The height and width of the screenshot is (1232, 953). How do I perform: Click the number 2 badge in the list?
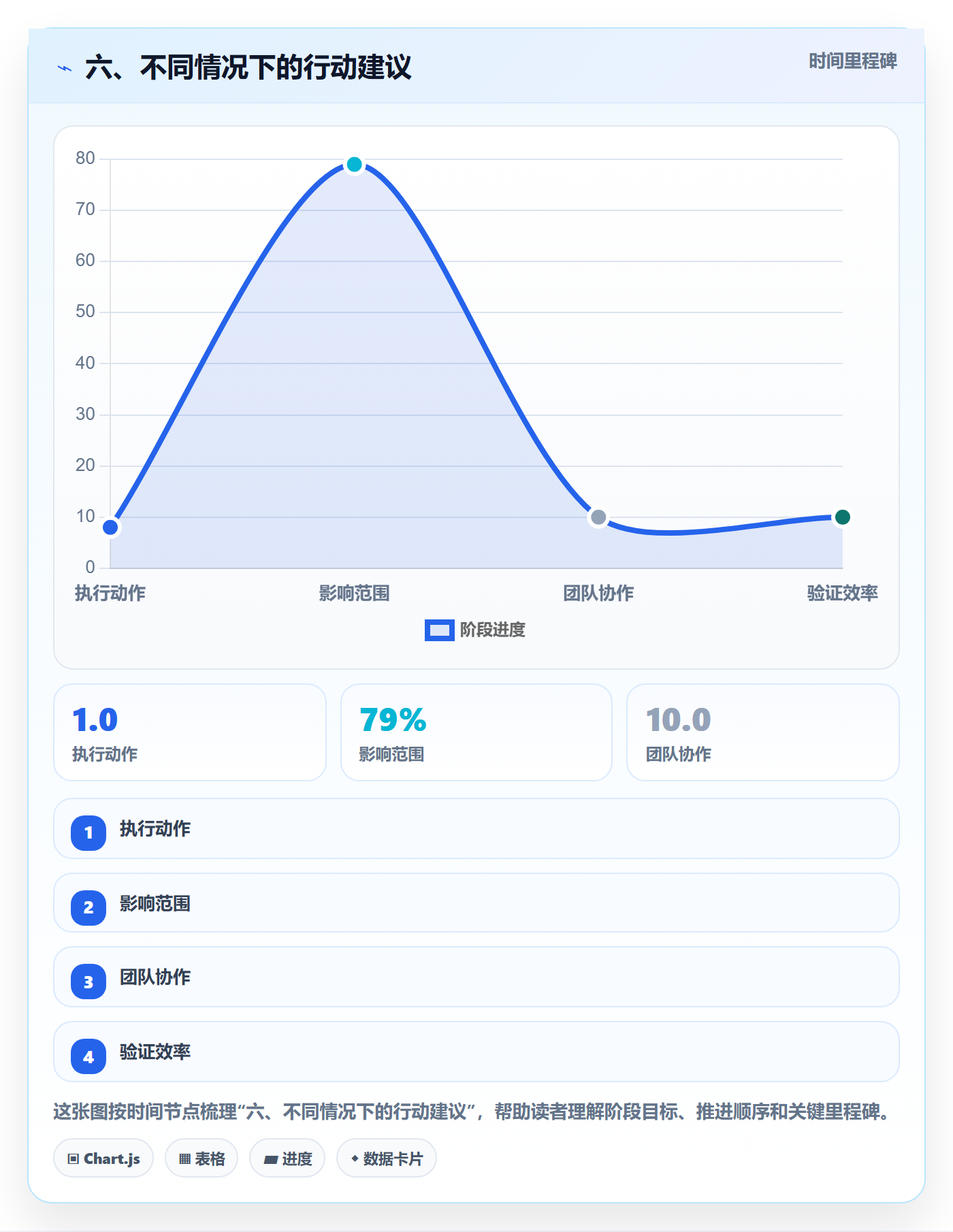click(x=88, y=907)
